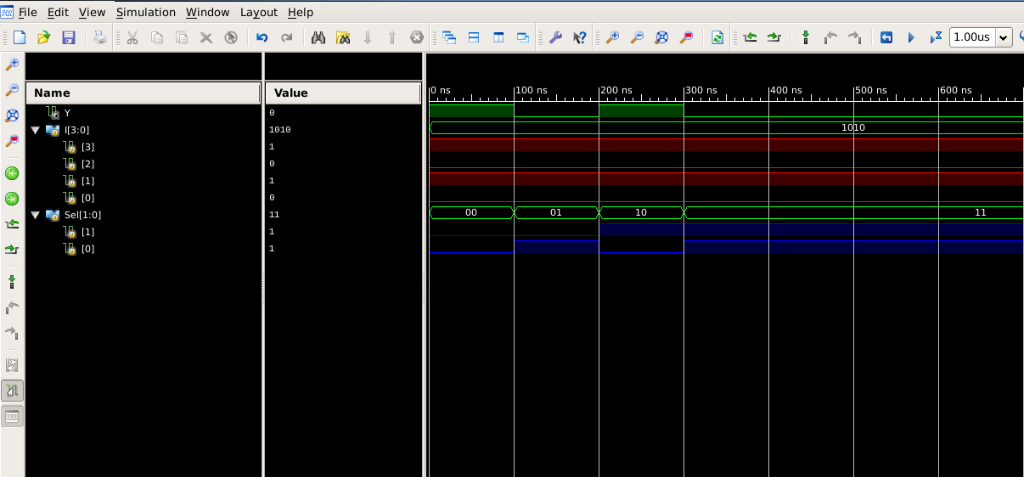Open the simulation run time dropdown

[x=1004, y=38]
